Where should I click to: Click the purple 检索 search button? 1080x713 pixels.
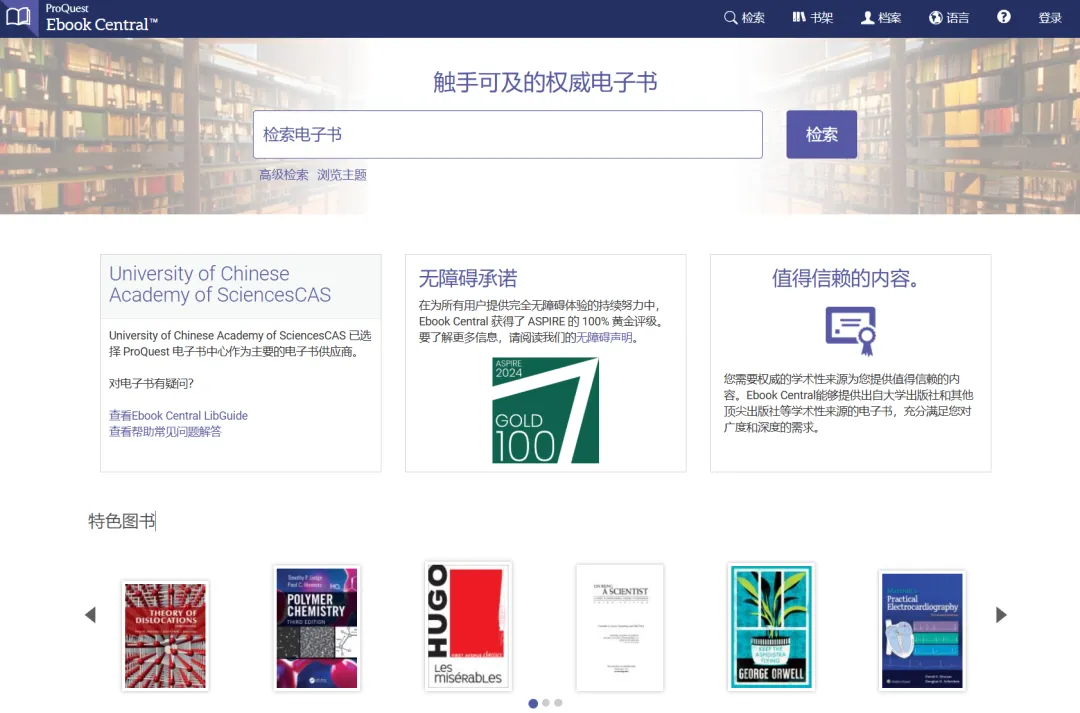point(822,134)
